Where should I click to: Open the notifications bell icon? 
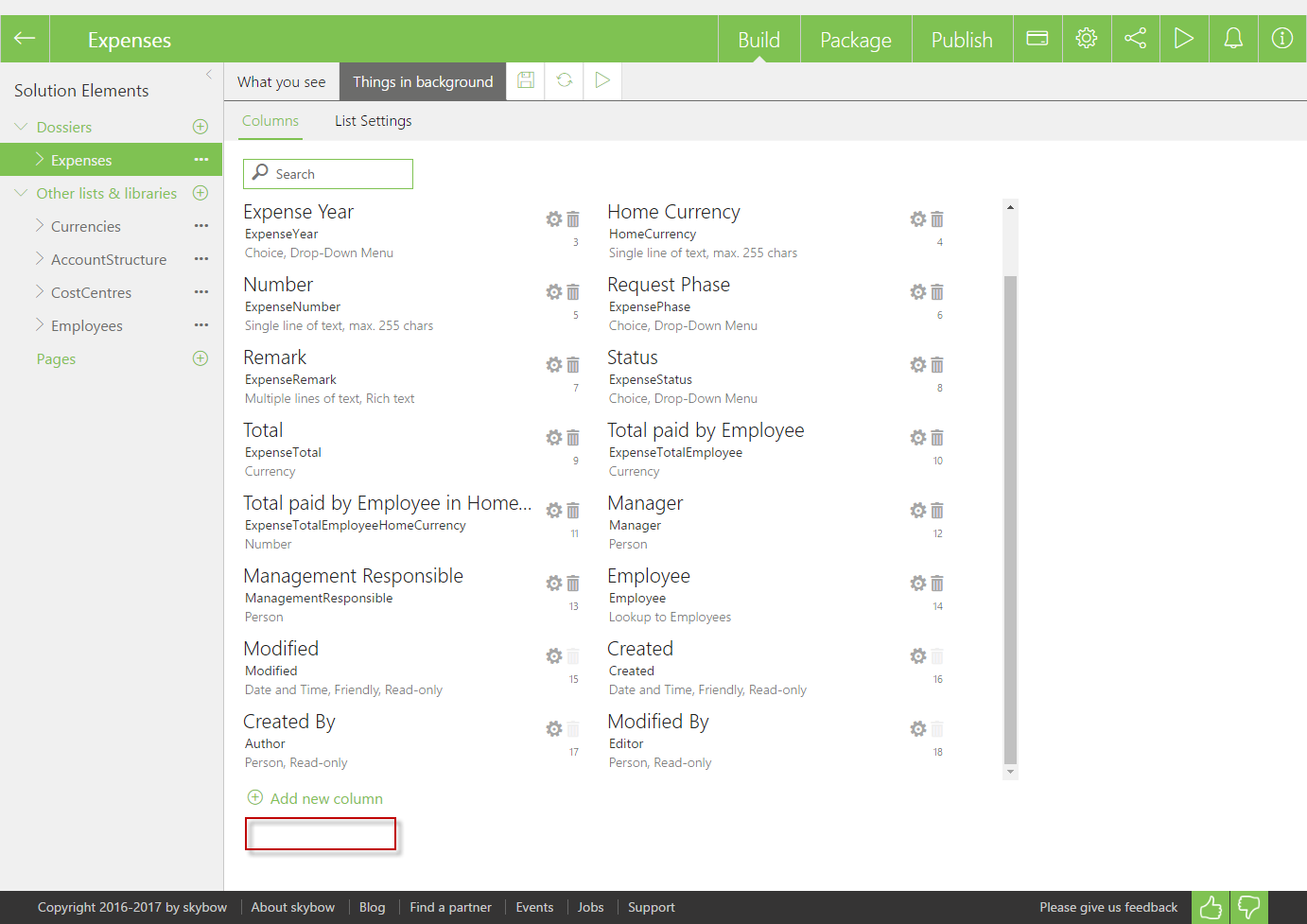point(1233,39)
